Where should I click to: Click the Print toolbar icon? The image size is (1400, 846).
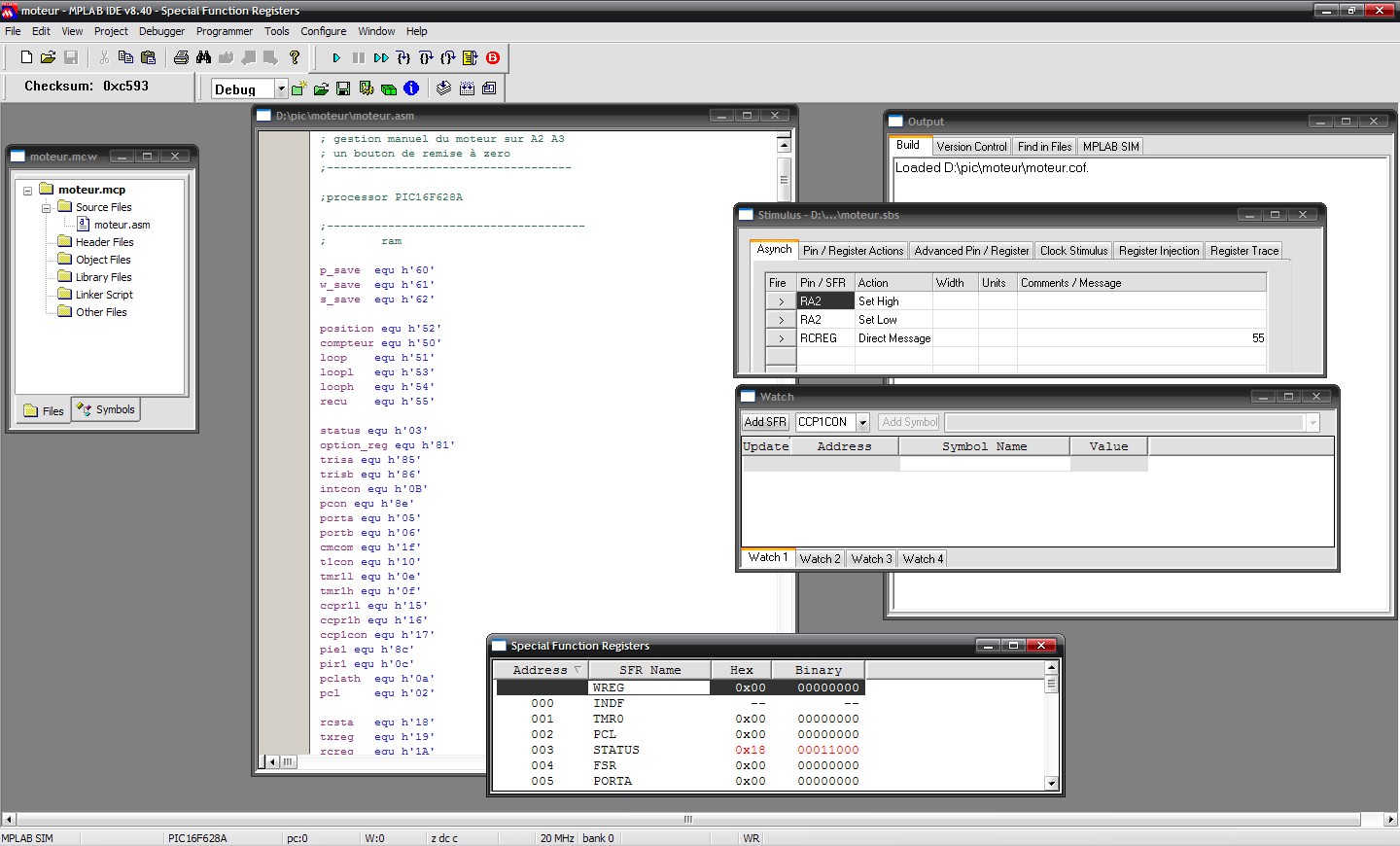(181, 58)
